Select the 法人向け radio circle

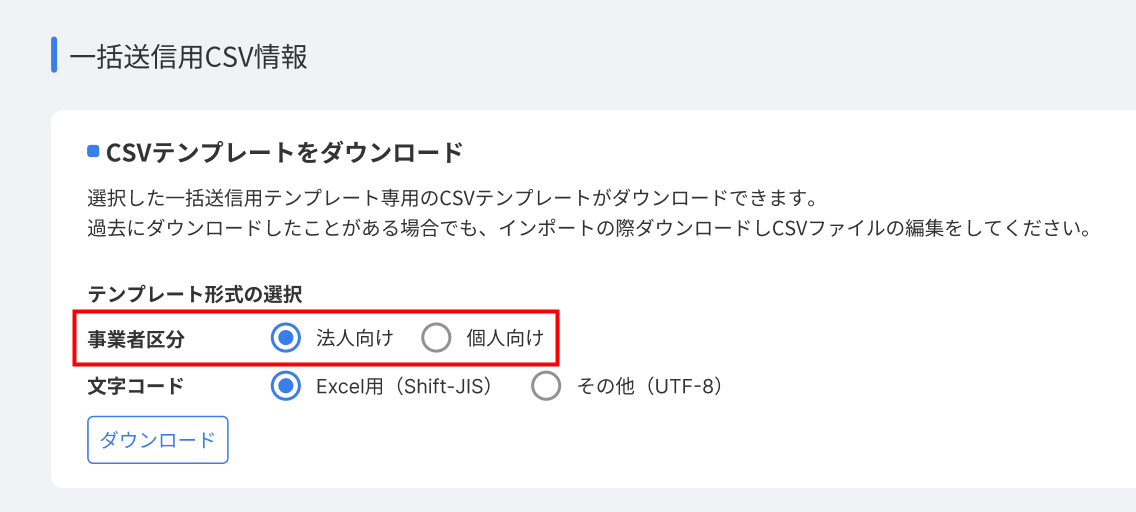point(286,339)
